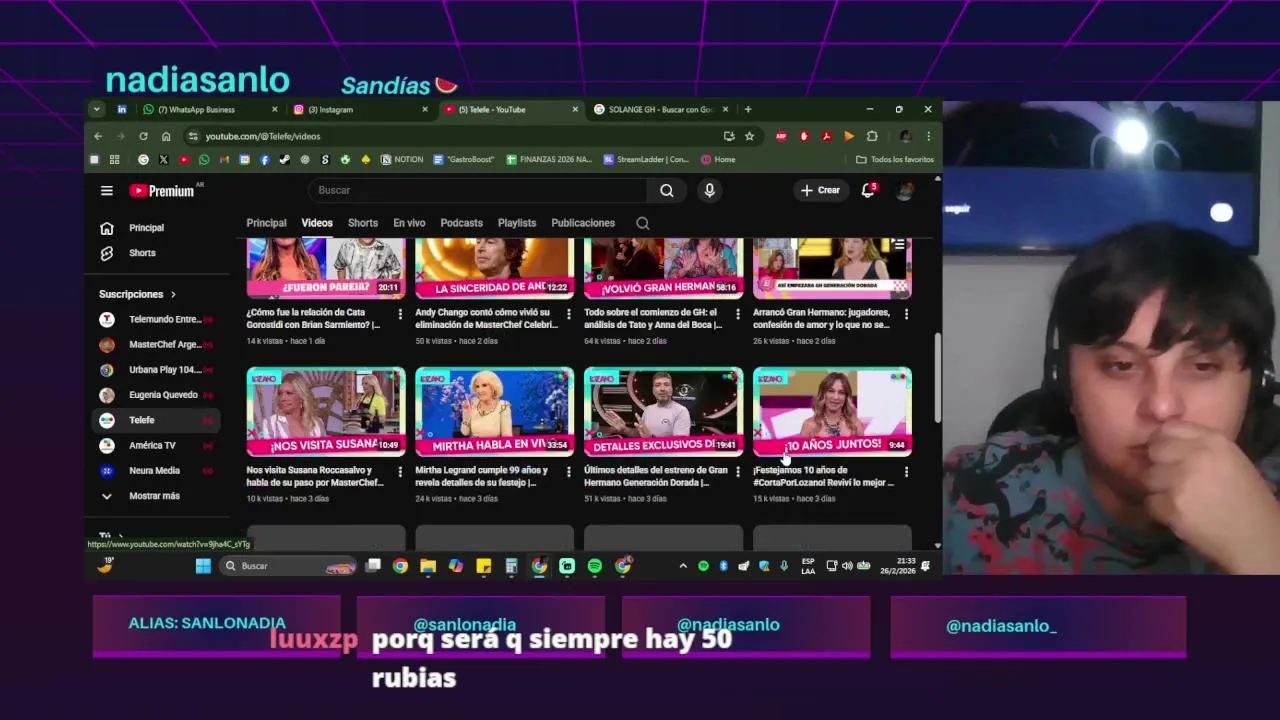Search within the Telefe channel
Viewport: 1280px width, 720px height.
(x=643, y=223)
